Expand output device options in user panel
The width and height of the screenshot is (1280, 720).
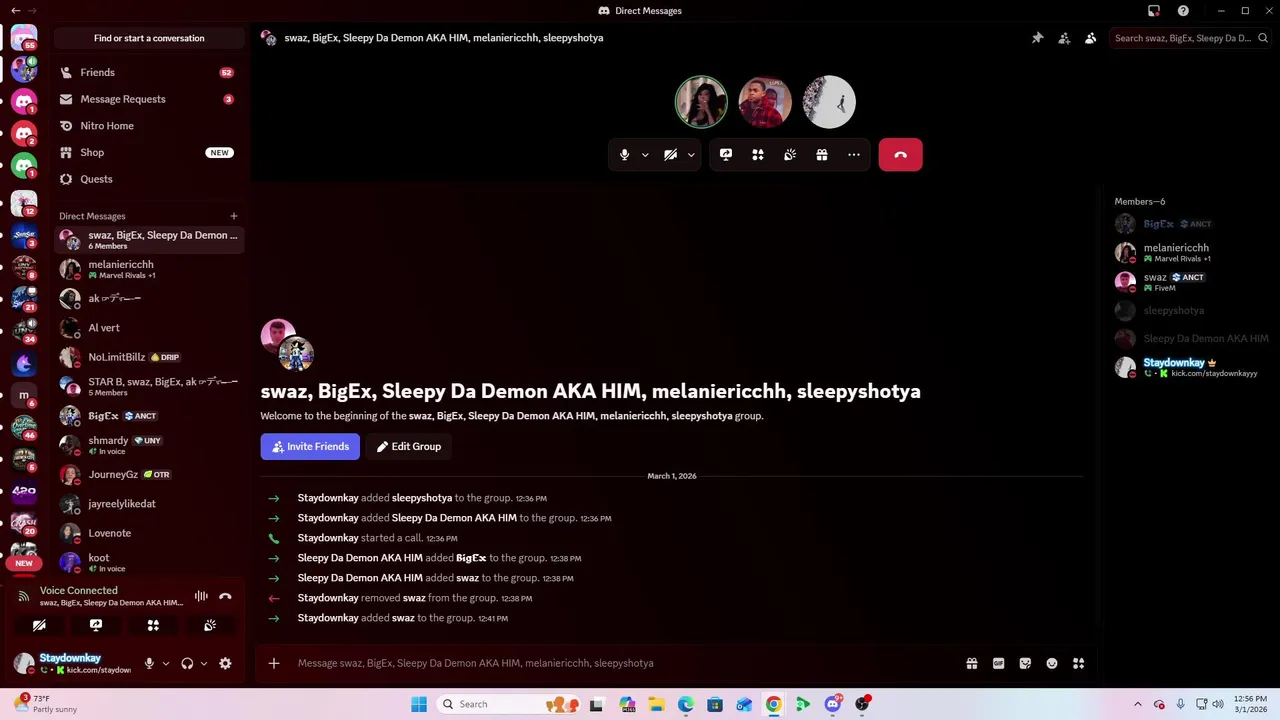click(x=203, y=663)
